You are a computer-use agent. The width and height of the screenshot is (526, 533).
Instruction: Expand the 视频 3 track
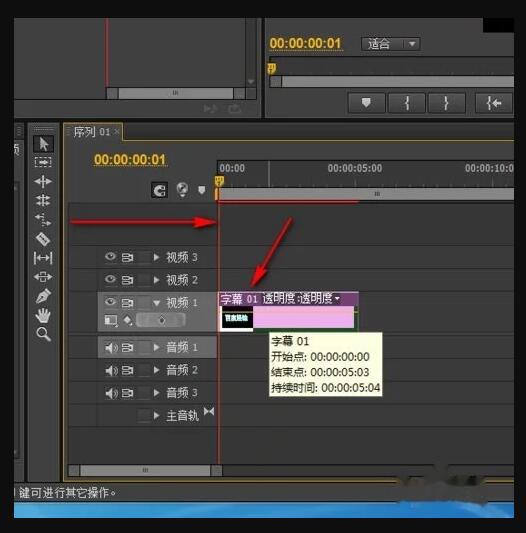156,257
